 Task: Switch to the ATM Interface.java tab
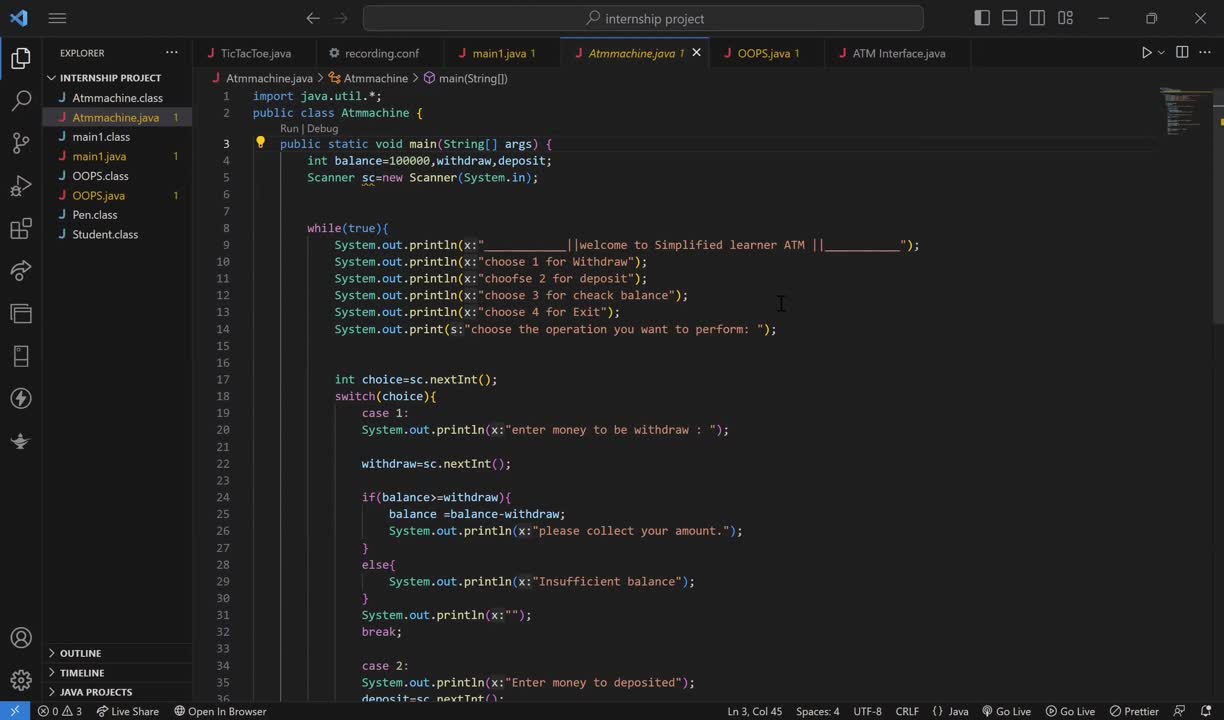(x=898, y=53)
